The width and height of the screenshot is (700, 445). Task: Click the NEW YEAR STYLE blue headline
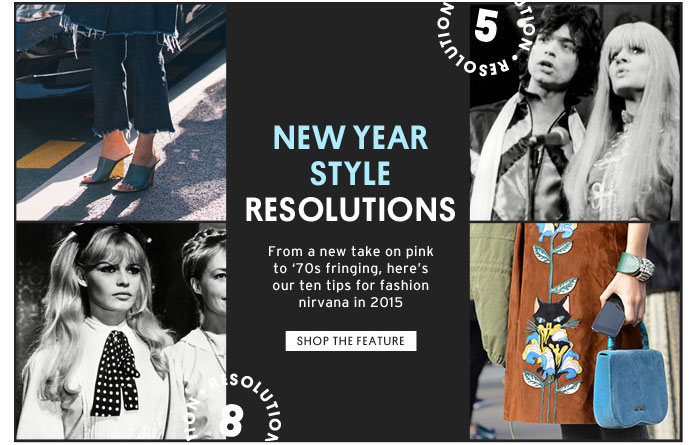[x=351, y=155]
